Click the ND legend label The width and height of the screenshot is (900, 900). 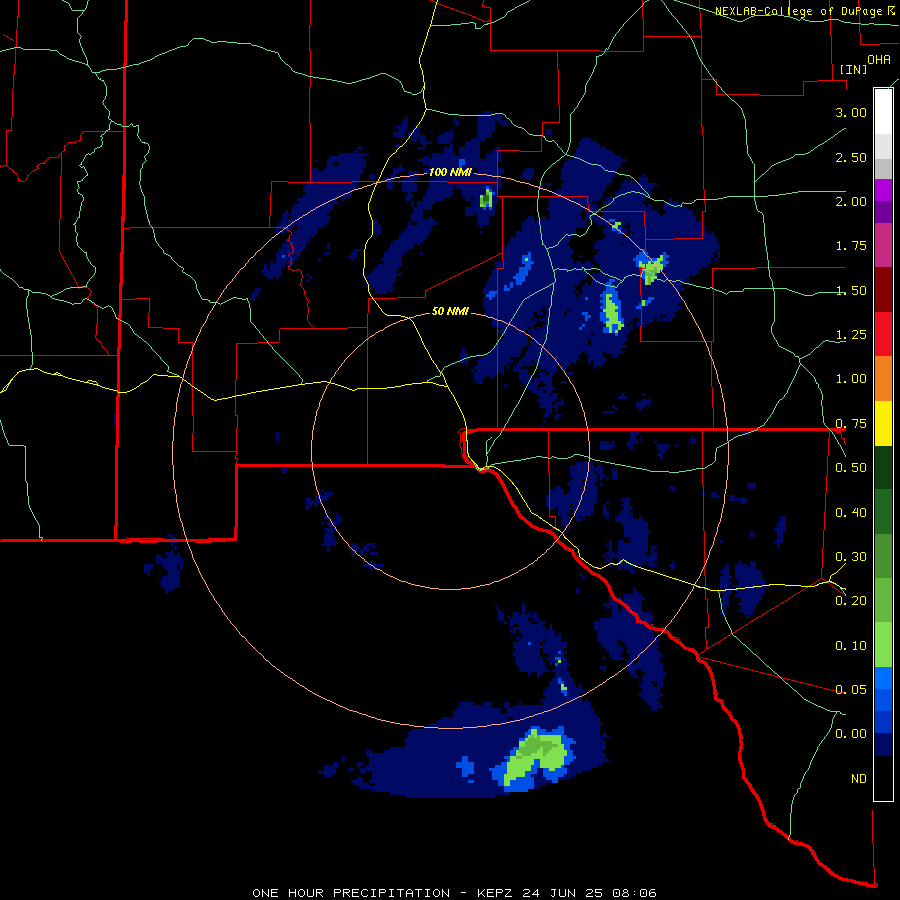pos(859,779)
